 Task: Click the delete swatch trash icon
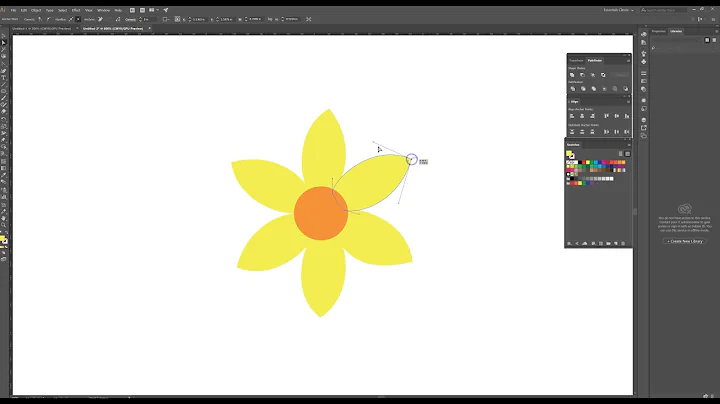(x=623, y=243)
